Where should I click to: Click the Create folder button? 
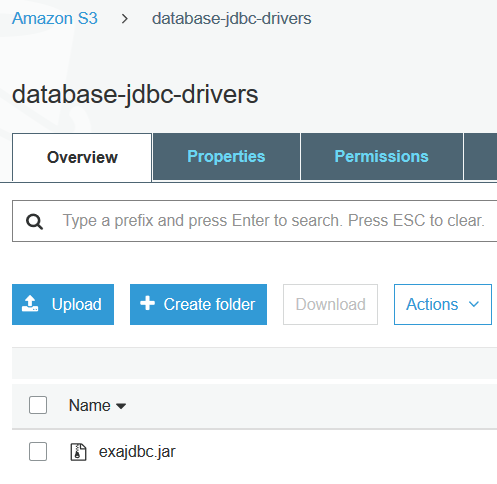pyautogui.click(x=198, y=304)
